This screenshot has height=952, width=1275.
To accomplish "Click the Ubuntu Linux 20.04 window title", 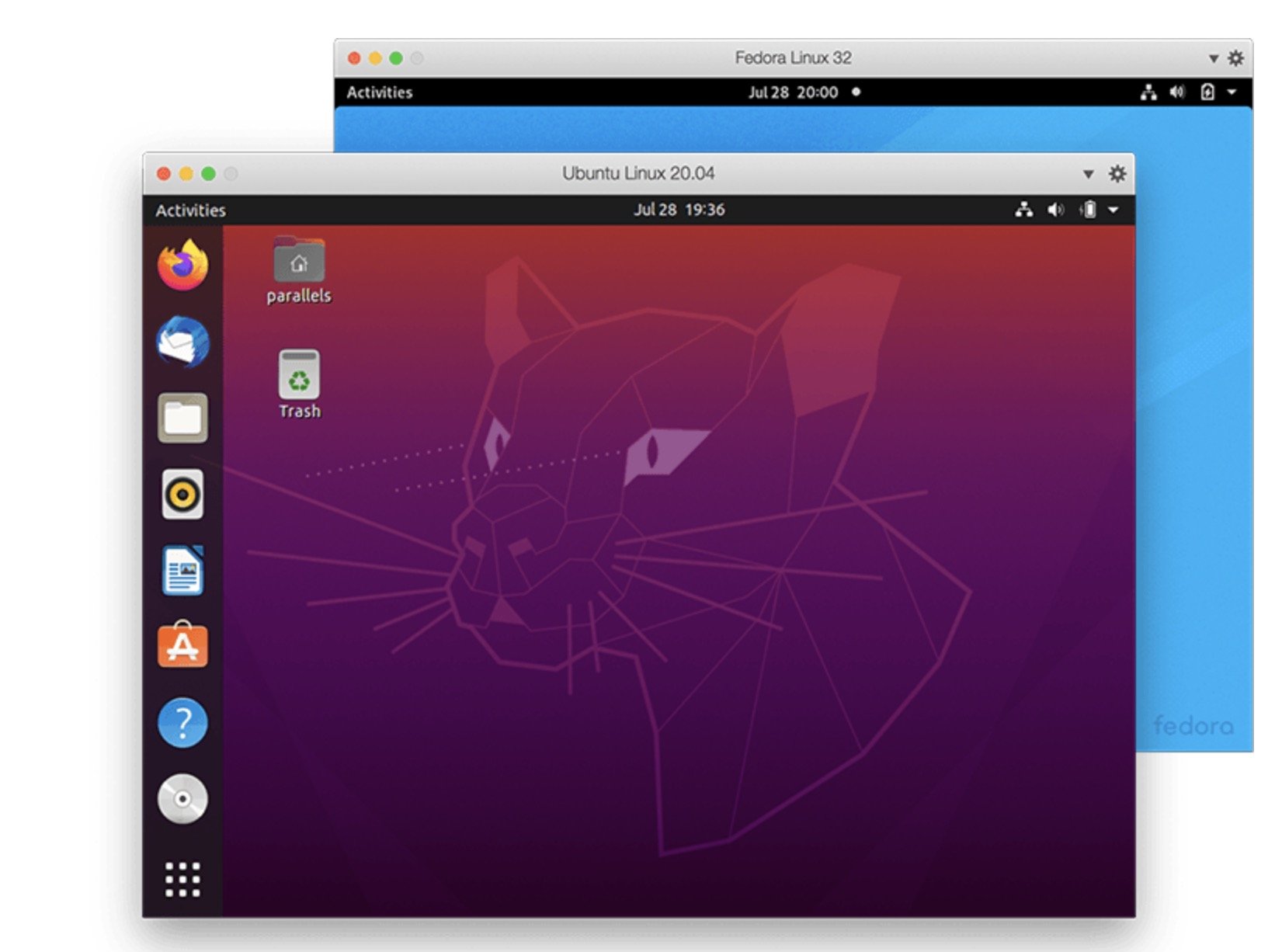I will [638, 173].
